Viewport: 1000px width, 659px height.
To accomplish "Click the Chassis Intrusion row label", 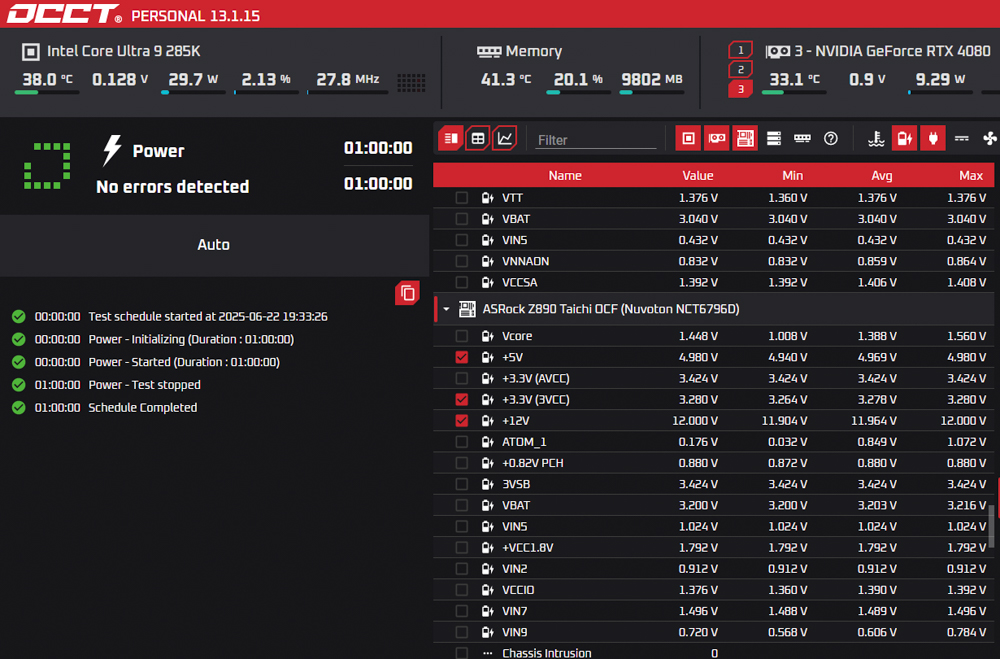I will [x=547, y=653].
